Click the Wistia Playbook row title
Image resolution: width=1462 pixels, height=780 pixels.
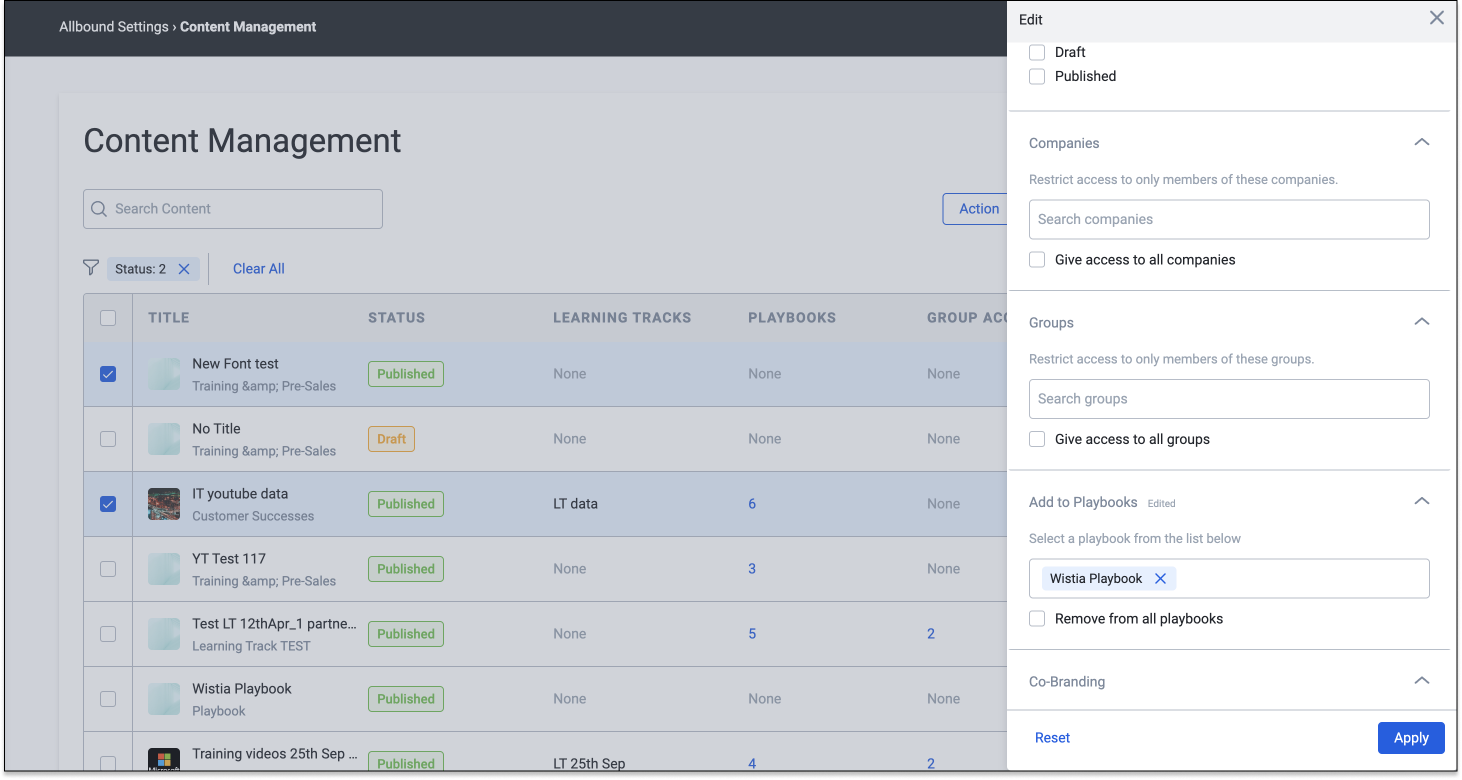[x=242, y=689]
